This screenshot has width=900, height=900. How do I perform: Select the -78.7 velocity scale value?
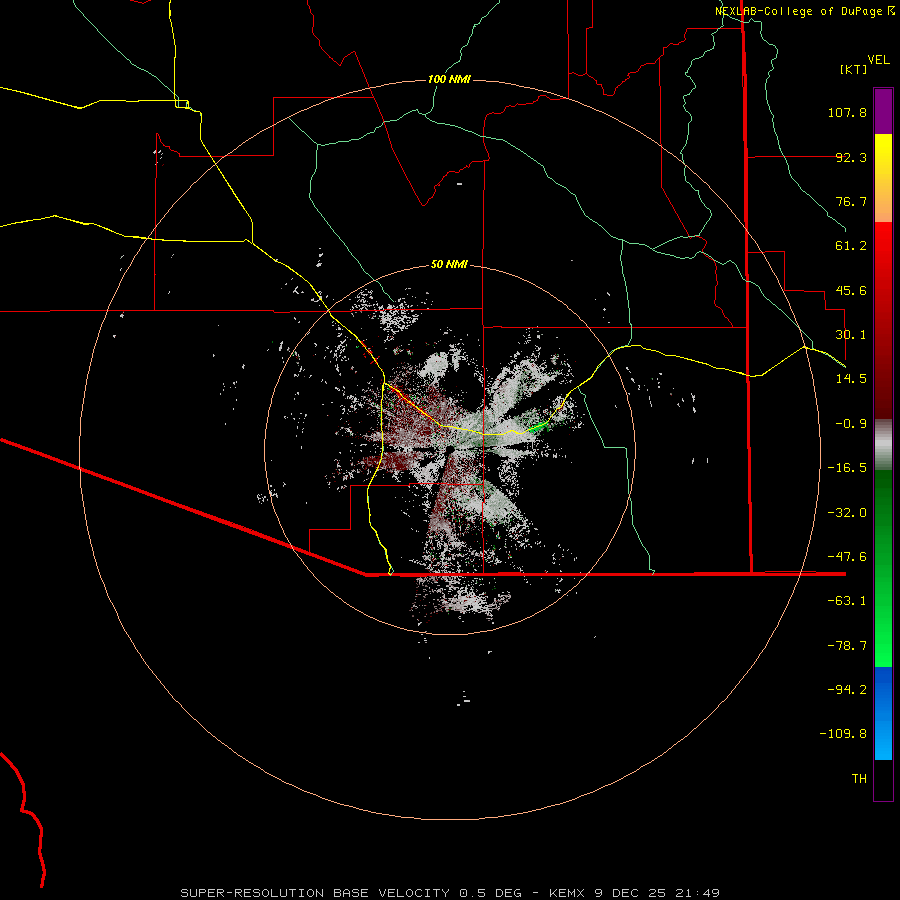pos(847,646)
